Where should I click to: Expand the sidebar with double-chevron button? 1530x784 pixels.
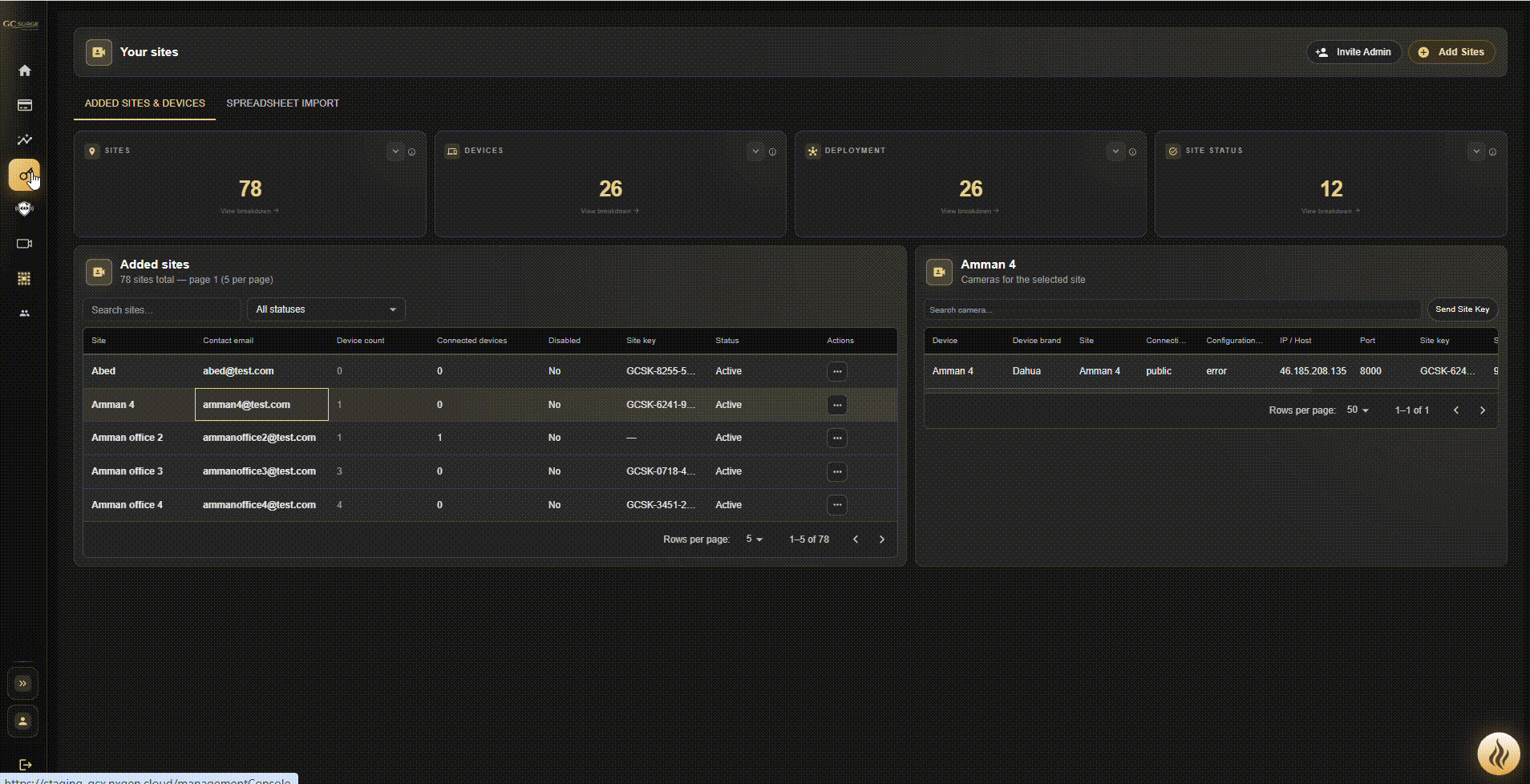pyautogui.click(x=23, y=684)
